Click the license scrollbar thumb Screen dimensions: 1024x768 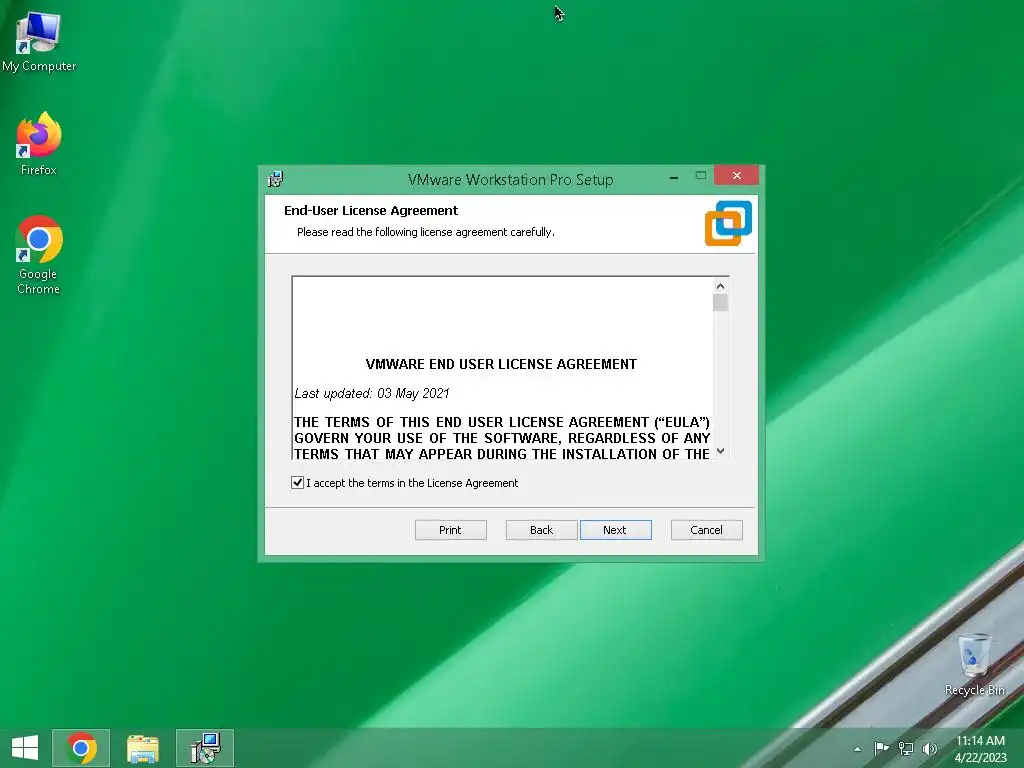[x=720, y=302]
